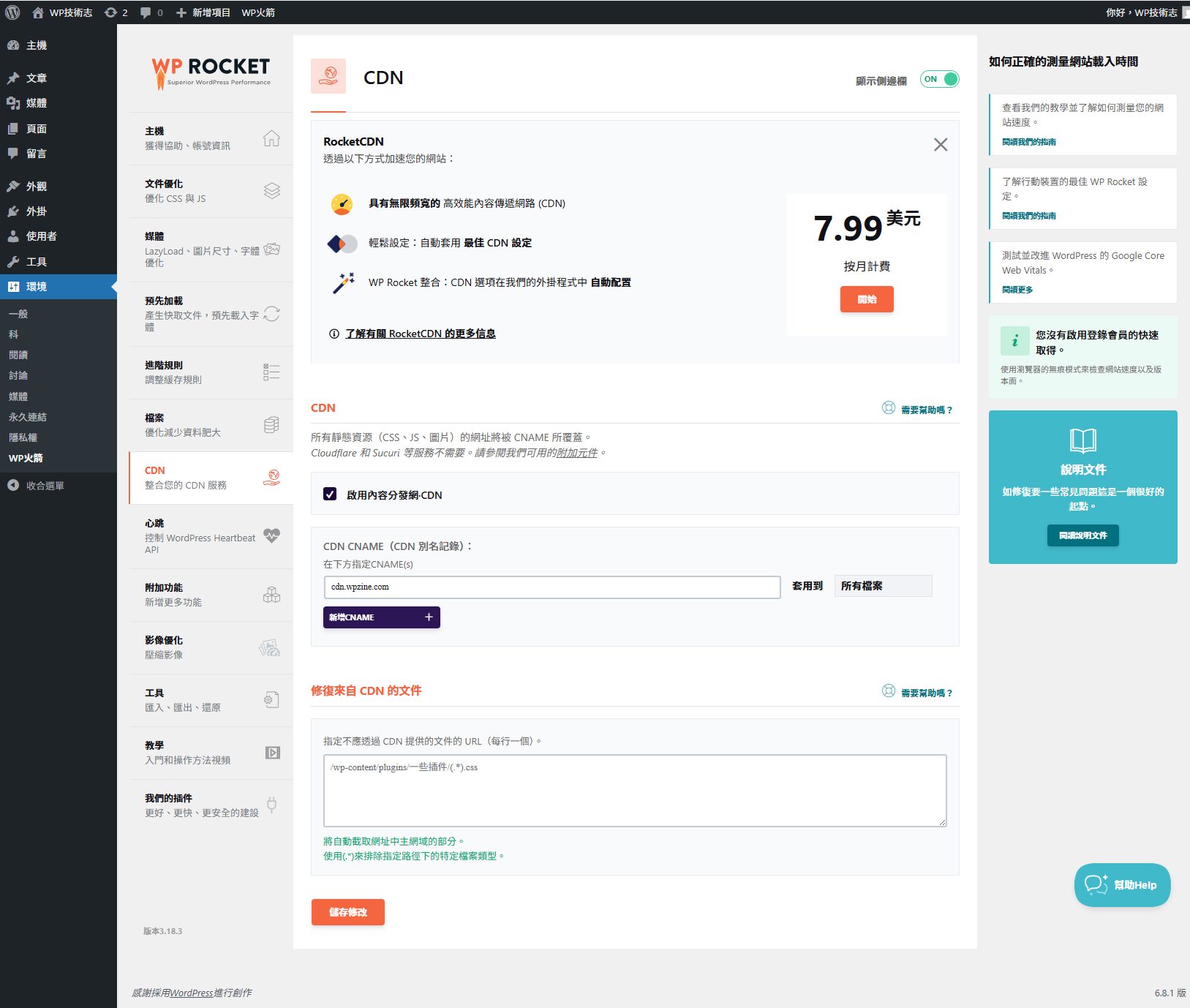1190x1008 pixels.
Task: Click the 閱讀說明文件 button
Action: pyautogui.click(x=1082, y=535)
